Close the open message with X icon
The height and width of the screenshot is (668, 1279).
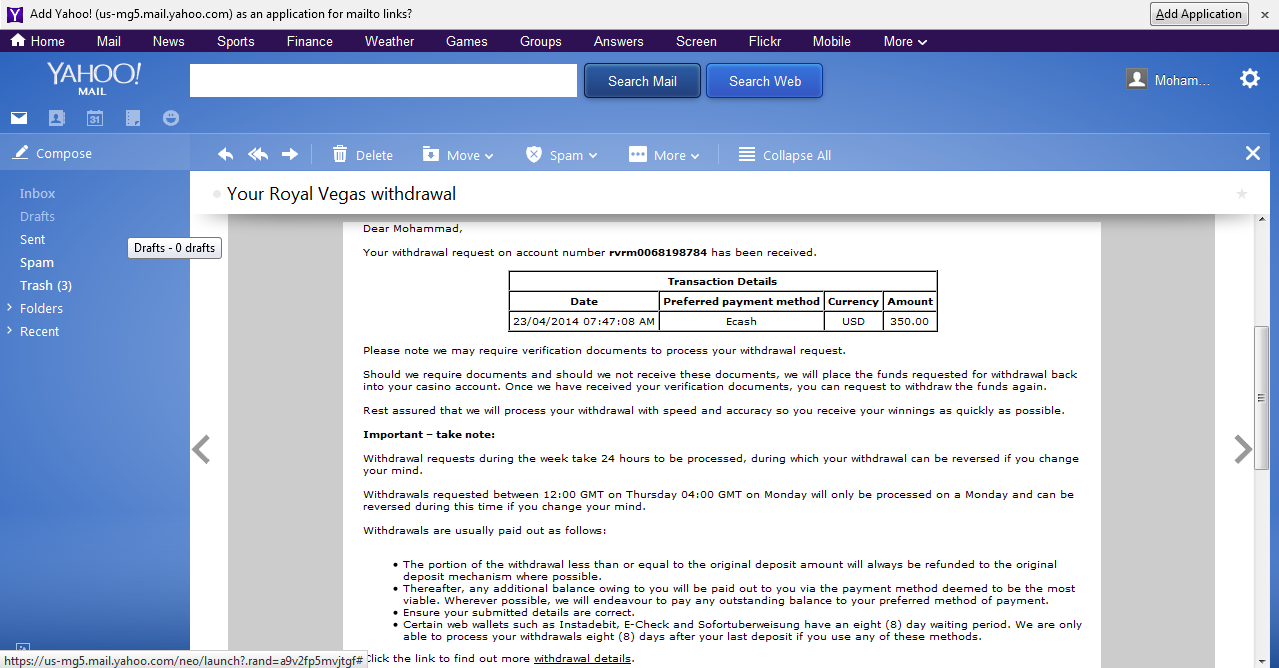(1252, 153)
